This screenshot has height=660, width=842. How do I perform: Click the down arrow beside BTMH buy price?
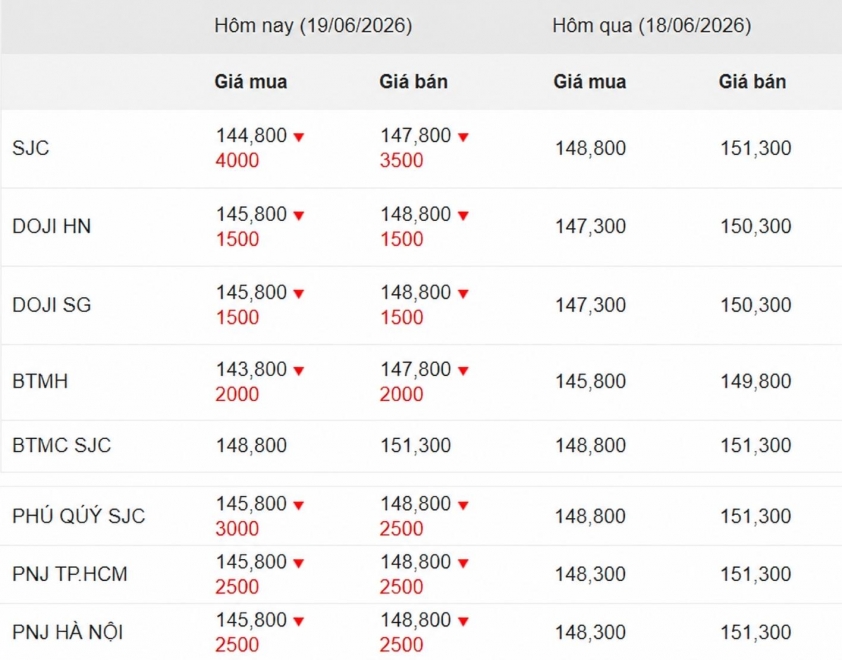click(x=299, y=371)
